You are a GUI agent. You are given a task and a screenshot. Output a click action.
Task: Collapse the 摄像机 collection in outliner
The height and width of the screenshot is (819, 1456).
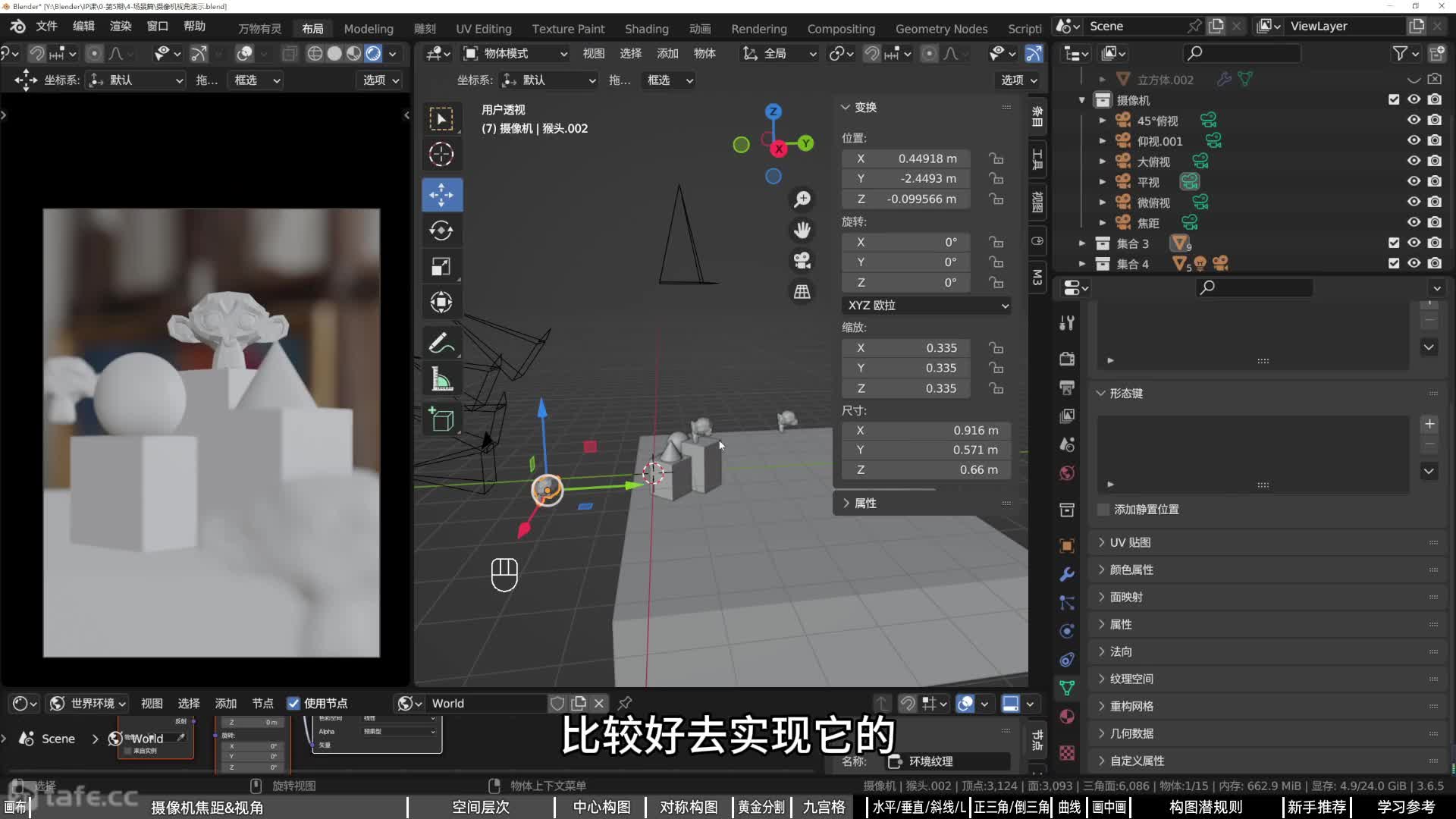point(1082,100)
